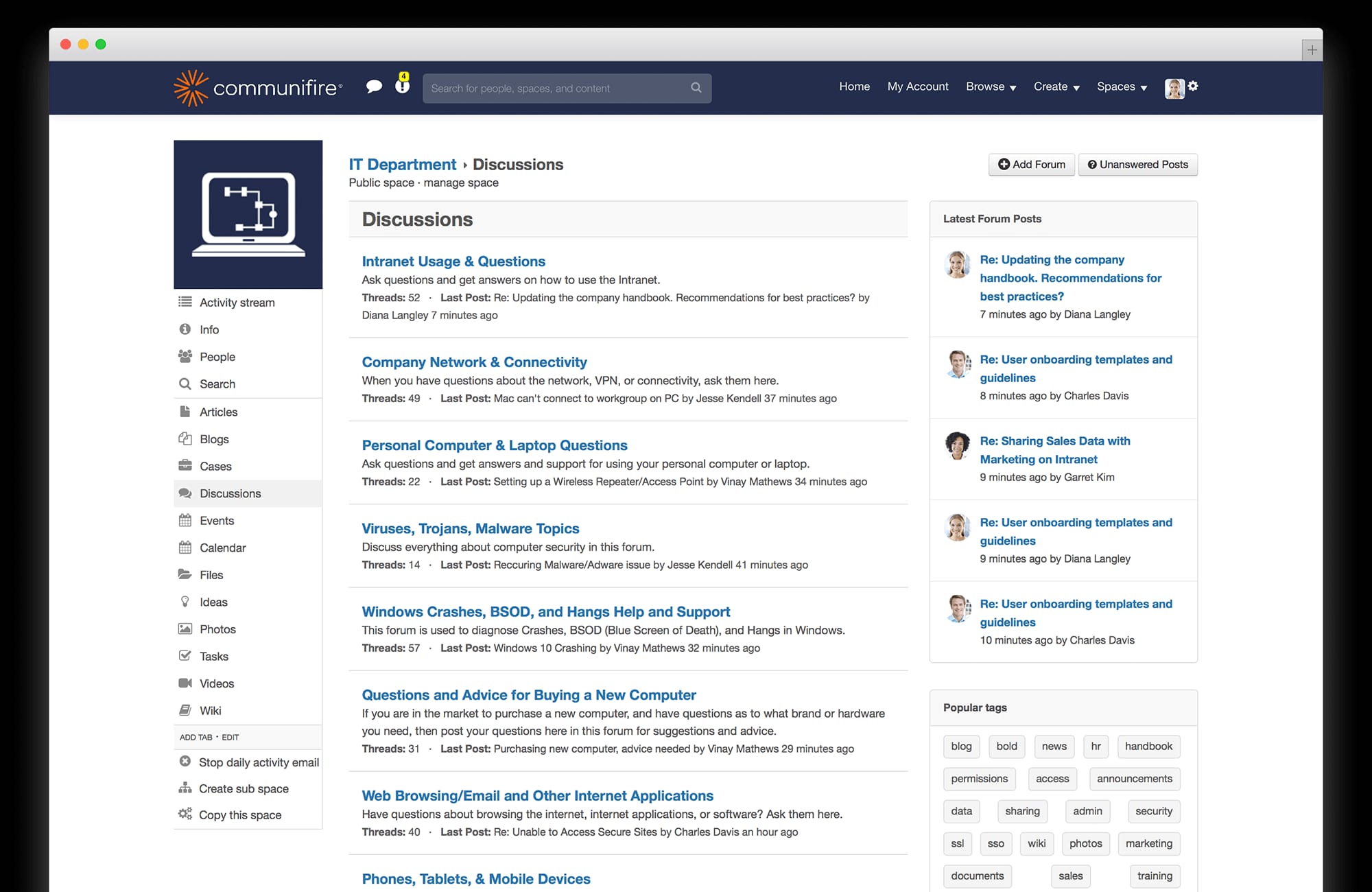This screenshot has width=1372, height=892.
Task: Select the sso popular tag
Action: tap(995, 843)
